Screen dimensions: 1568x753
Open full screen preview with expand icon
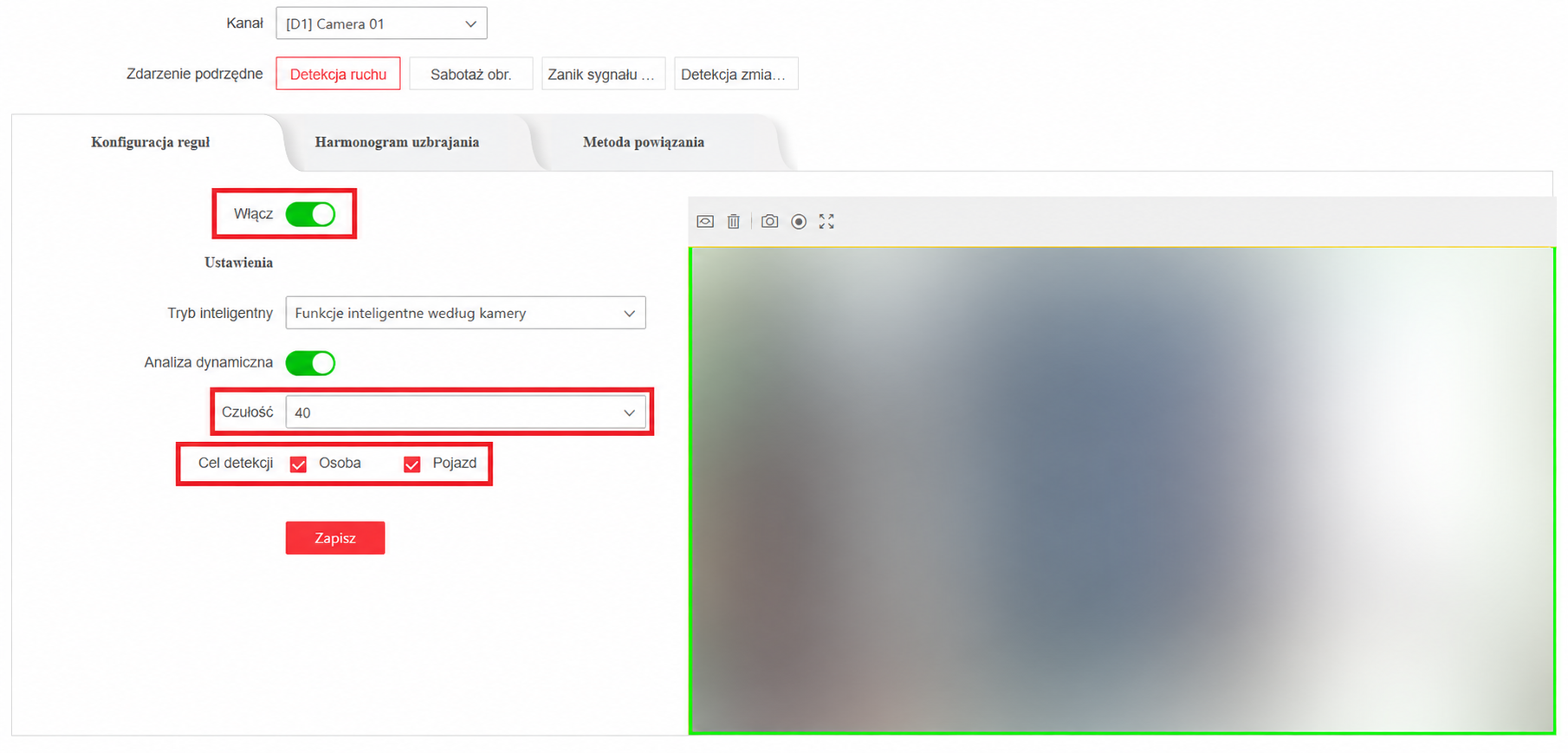click(826, 222)
